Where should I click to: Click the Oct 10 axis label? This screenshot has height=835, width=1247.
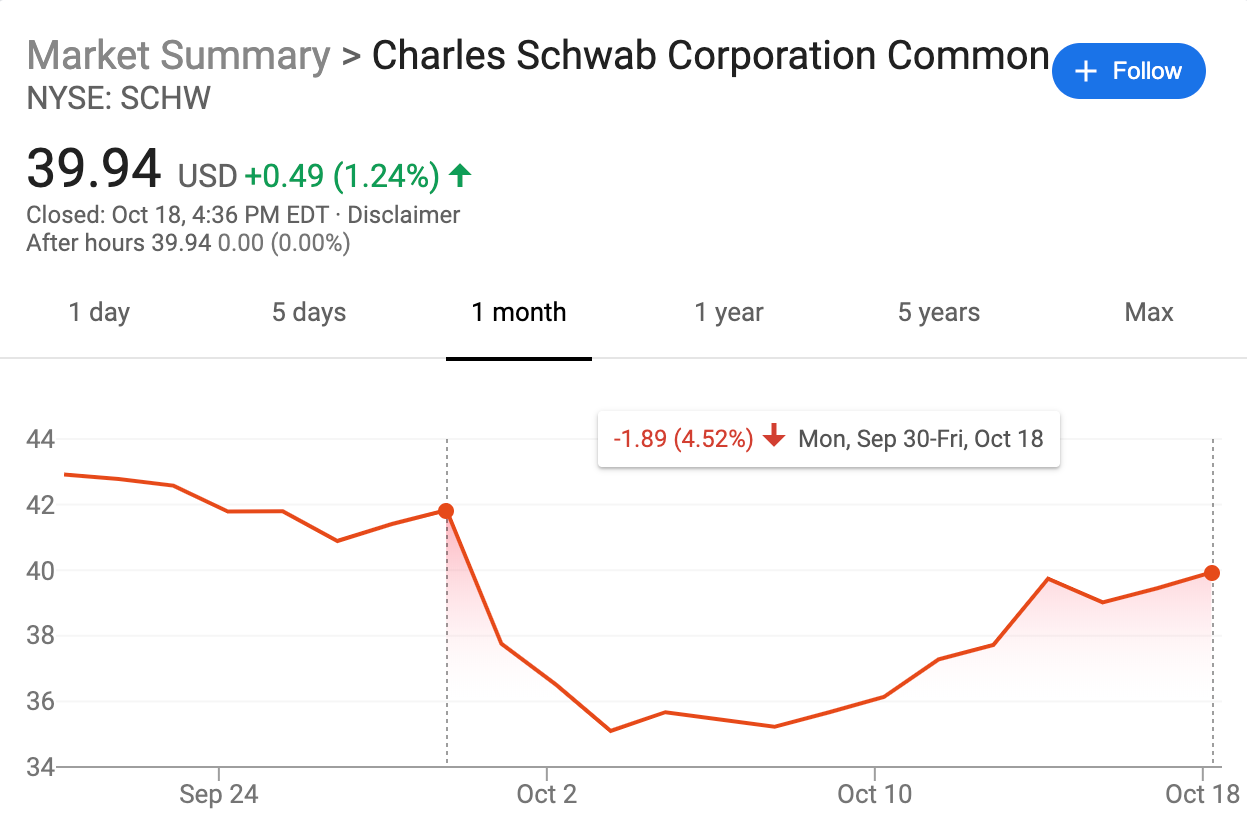coord(875,795)
